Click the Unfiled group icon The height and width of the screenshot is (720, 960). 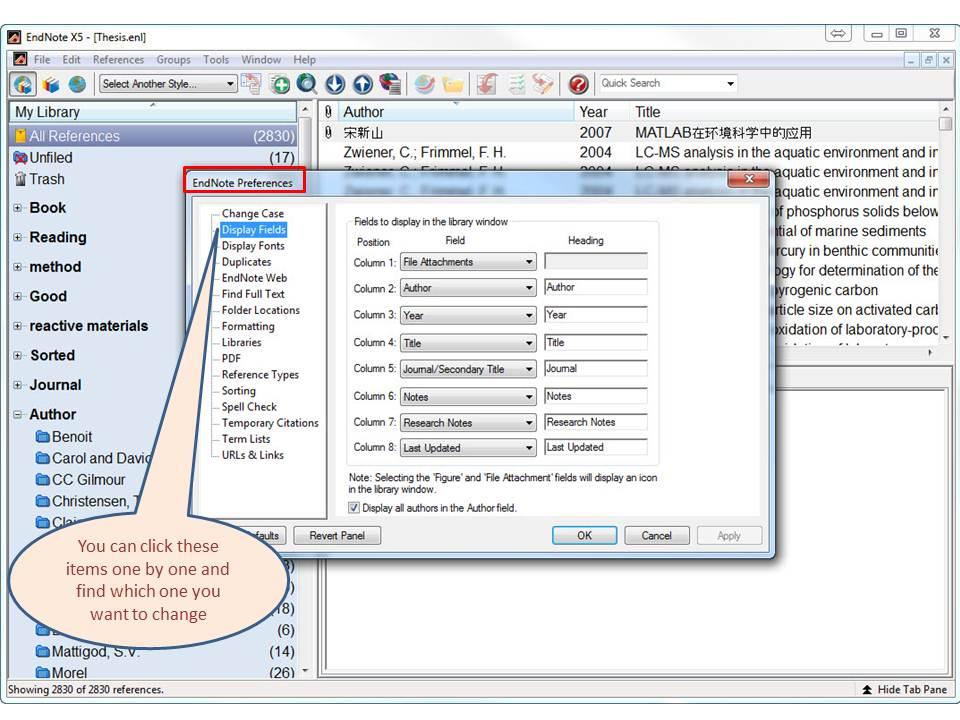[20, 157]
